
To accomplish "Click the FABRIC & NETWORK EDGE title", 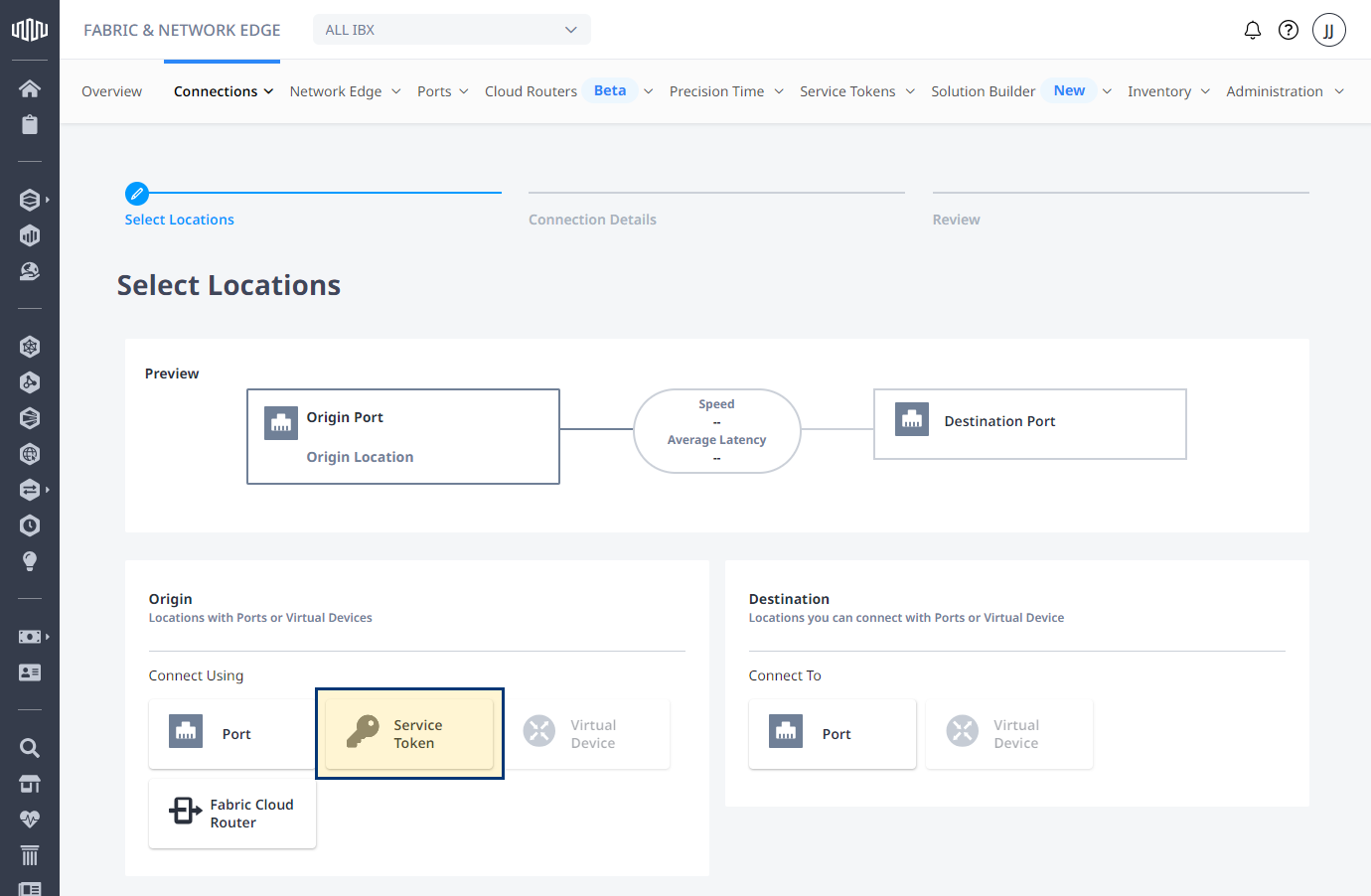I will [182, 30].
